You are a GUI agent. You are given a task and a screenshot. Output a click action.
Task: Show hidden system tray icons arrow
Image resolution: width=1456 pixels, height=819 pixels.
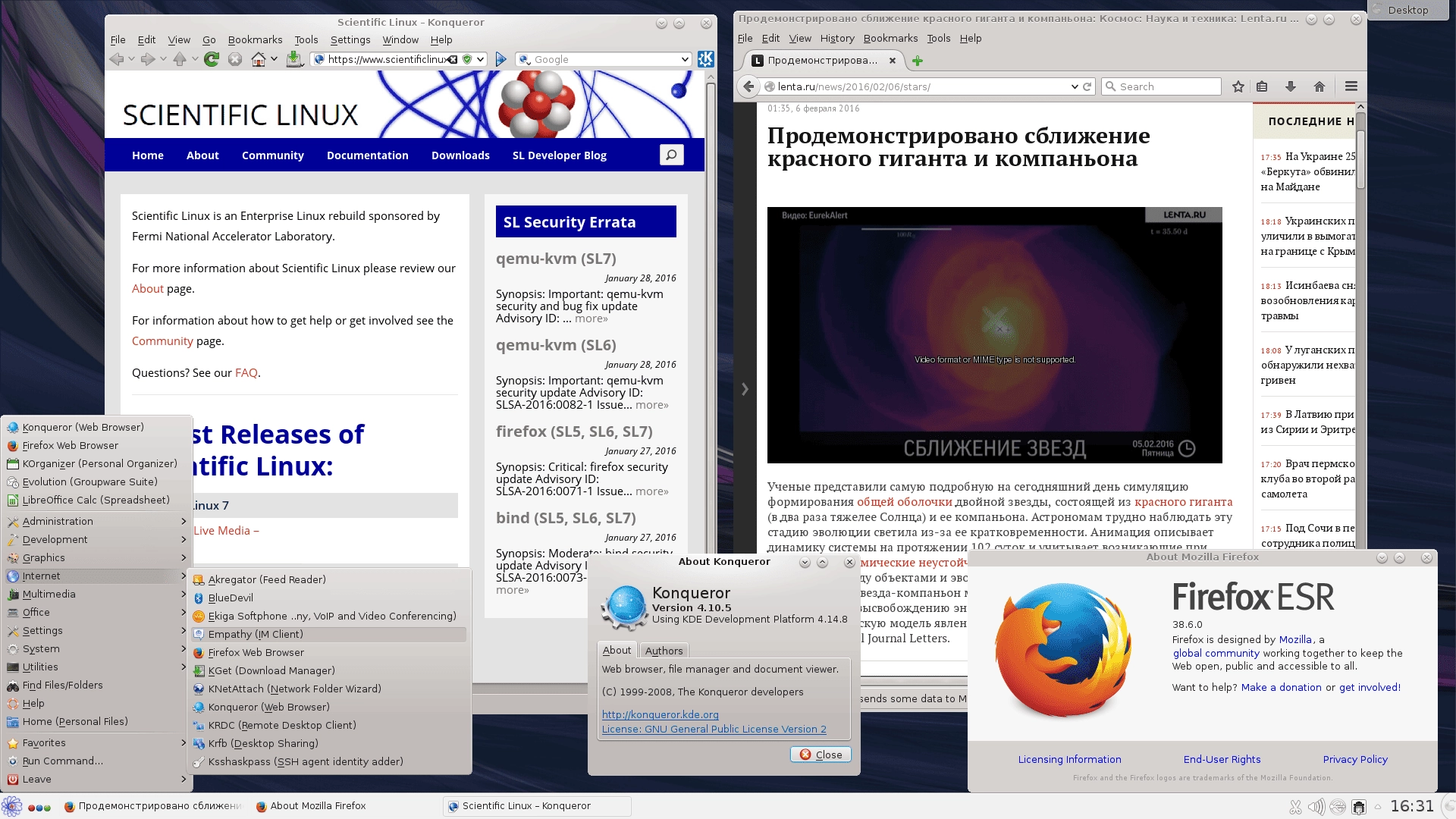[1378, 807]
